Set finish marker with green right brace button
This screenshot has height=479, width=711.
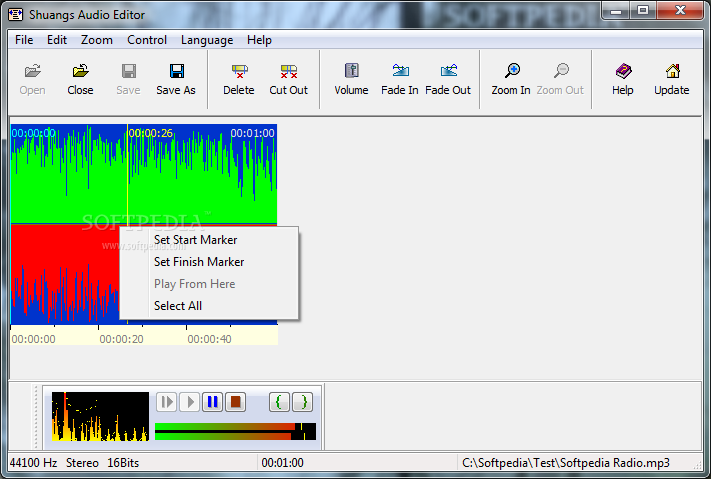point(302,402)
